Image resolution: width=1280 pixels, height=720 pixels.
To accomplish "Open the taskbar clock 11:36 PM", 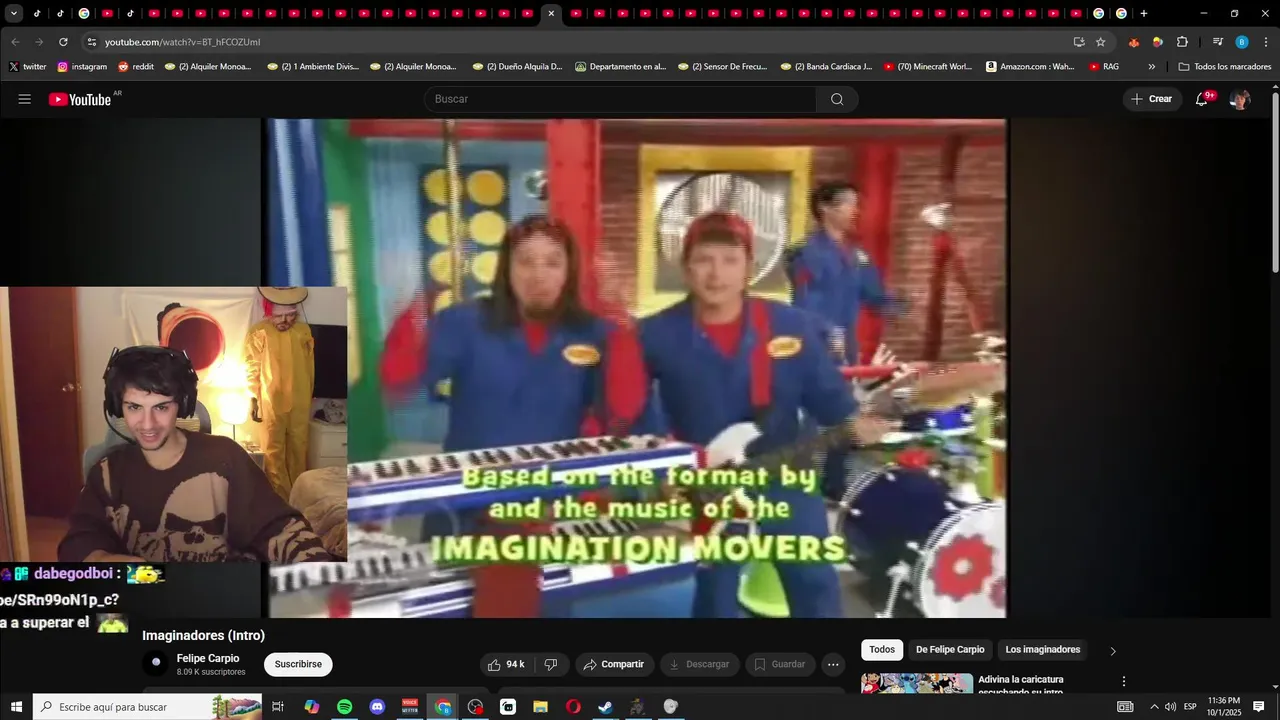I will click(x=1224, y=707).
